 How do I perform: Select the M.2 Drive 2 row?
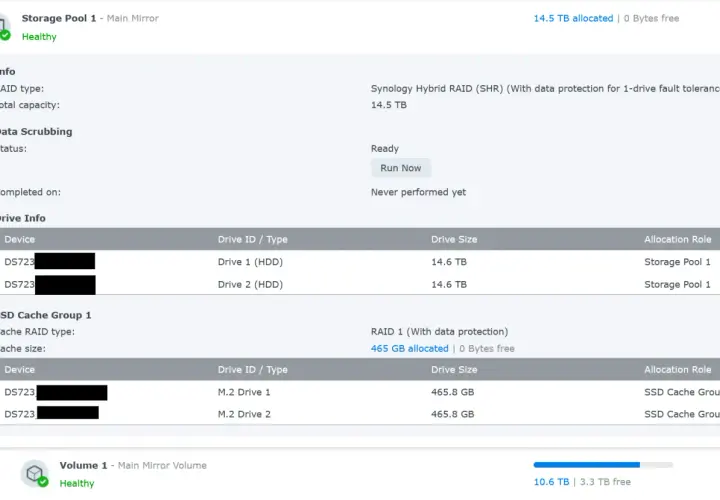click(360, 414)
